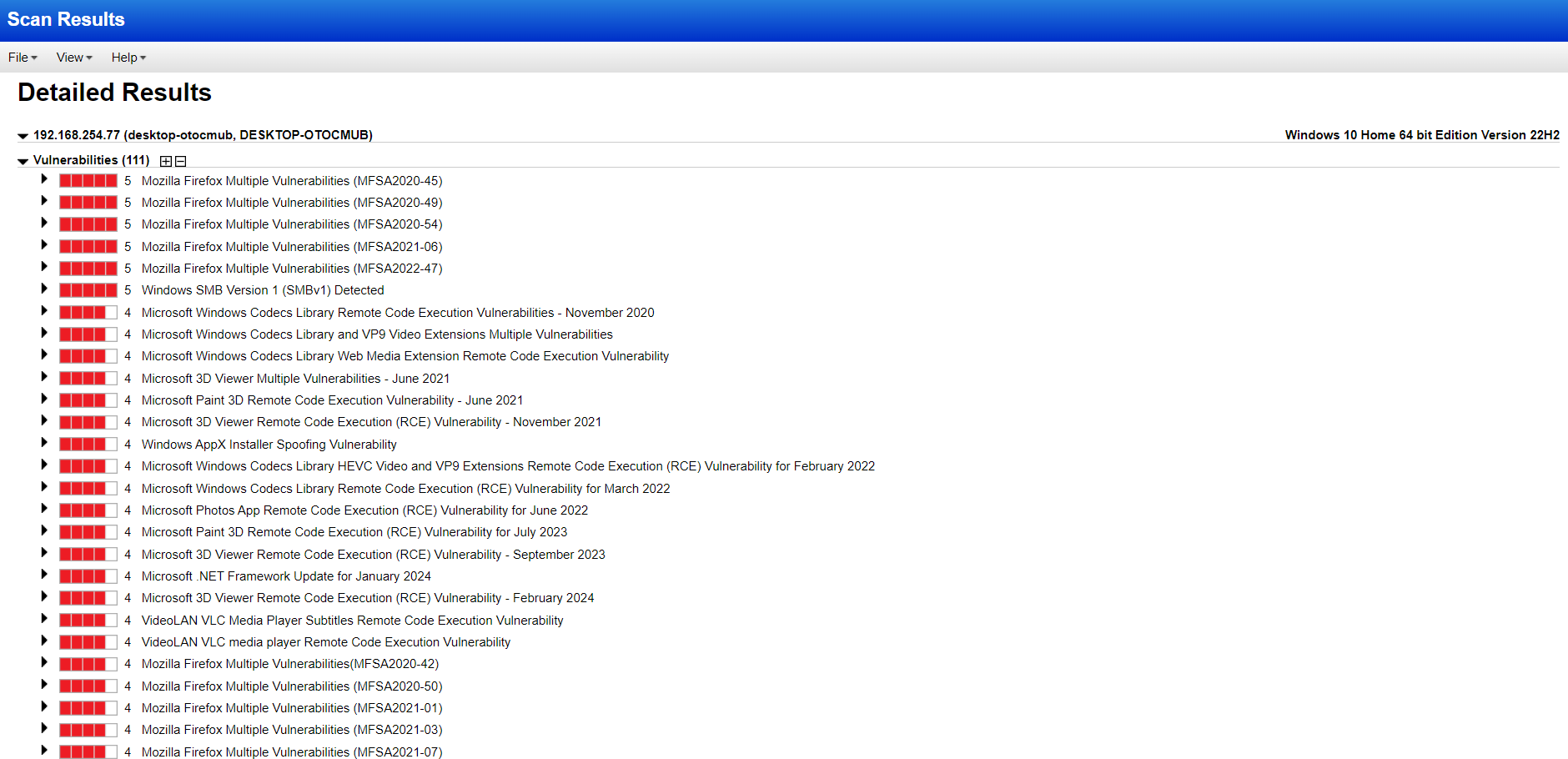Click severity 4 bar for MFSA2021-07
Screen dimensions: 1568x759
88,752
